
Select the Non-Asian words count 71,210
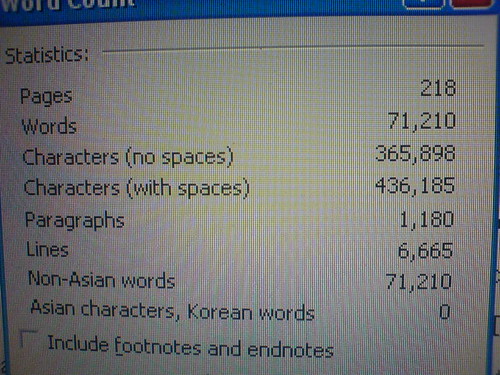click(x=419, y=281)
